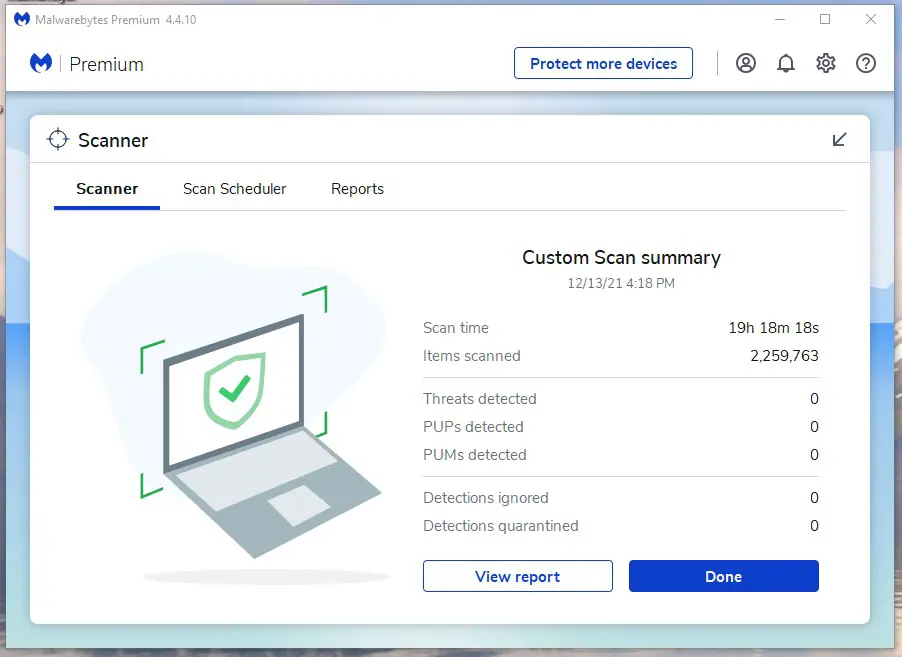Click the Done button
Image resolution: width=902 pixels, height=657 pixels.
click(724, 576)
